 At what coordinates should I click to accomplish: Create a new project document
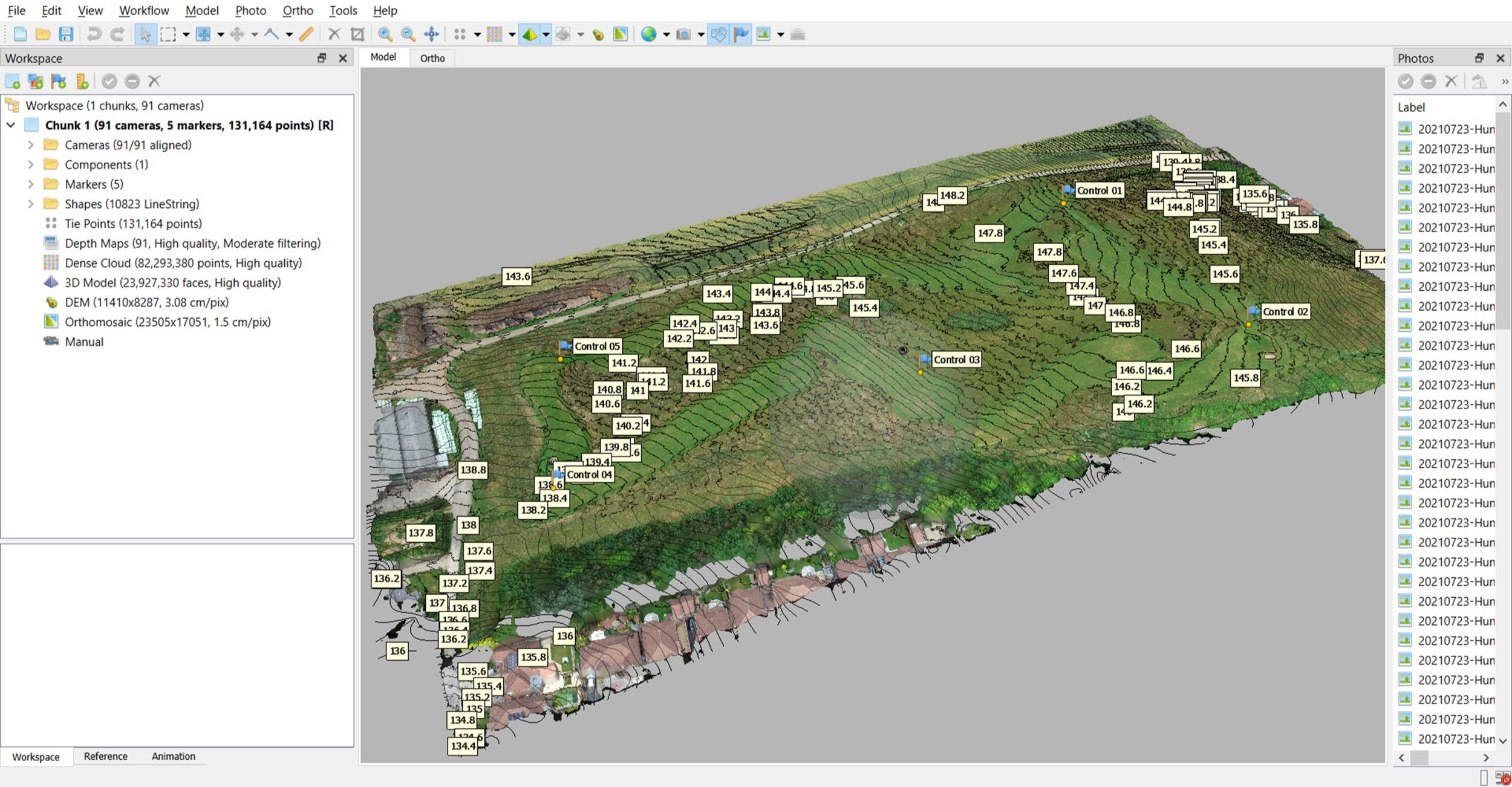(20, 34)
